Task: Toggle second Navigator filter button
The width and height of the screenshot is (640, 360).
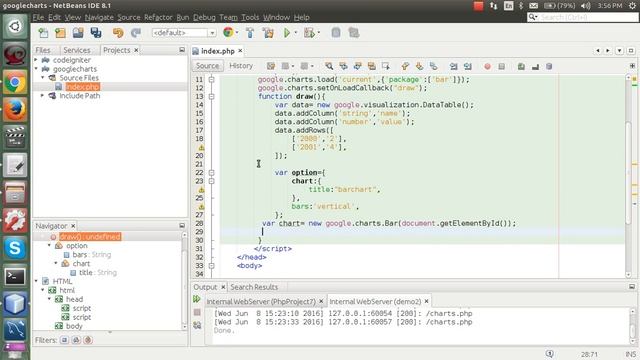Action: coord(76,340)
